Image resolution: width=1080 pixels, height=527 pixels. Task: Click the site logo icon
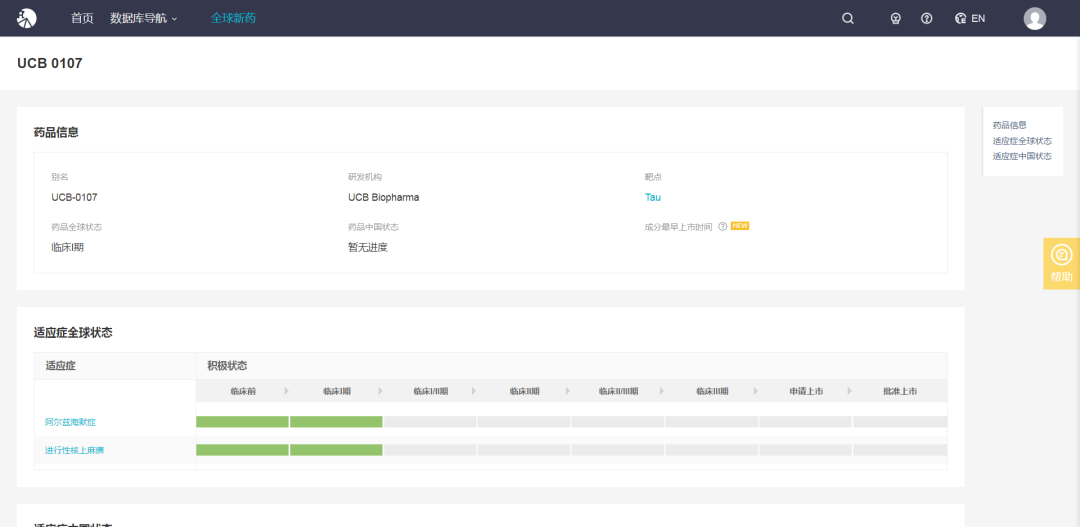pos(27,18)
